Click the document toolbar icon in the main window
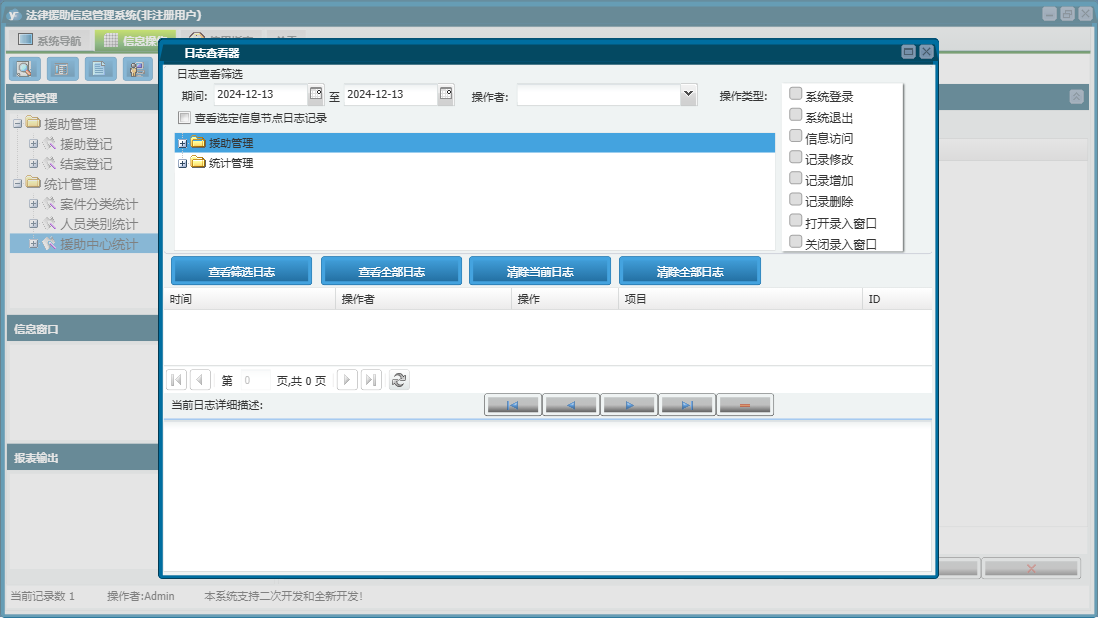Screen dimensions: 1098x618 point(100,69)
